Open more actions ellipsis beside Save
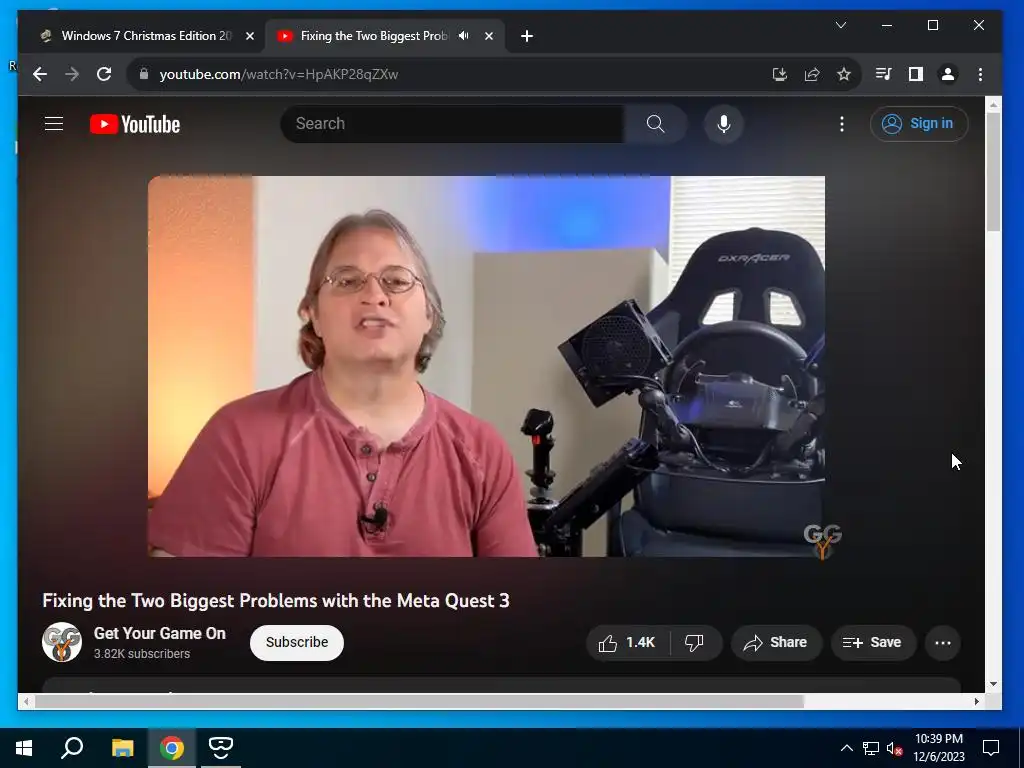 942,643
